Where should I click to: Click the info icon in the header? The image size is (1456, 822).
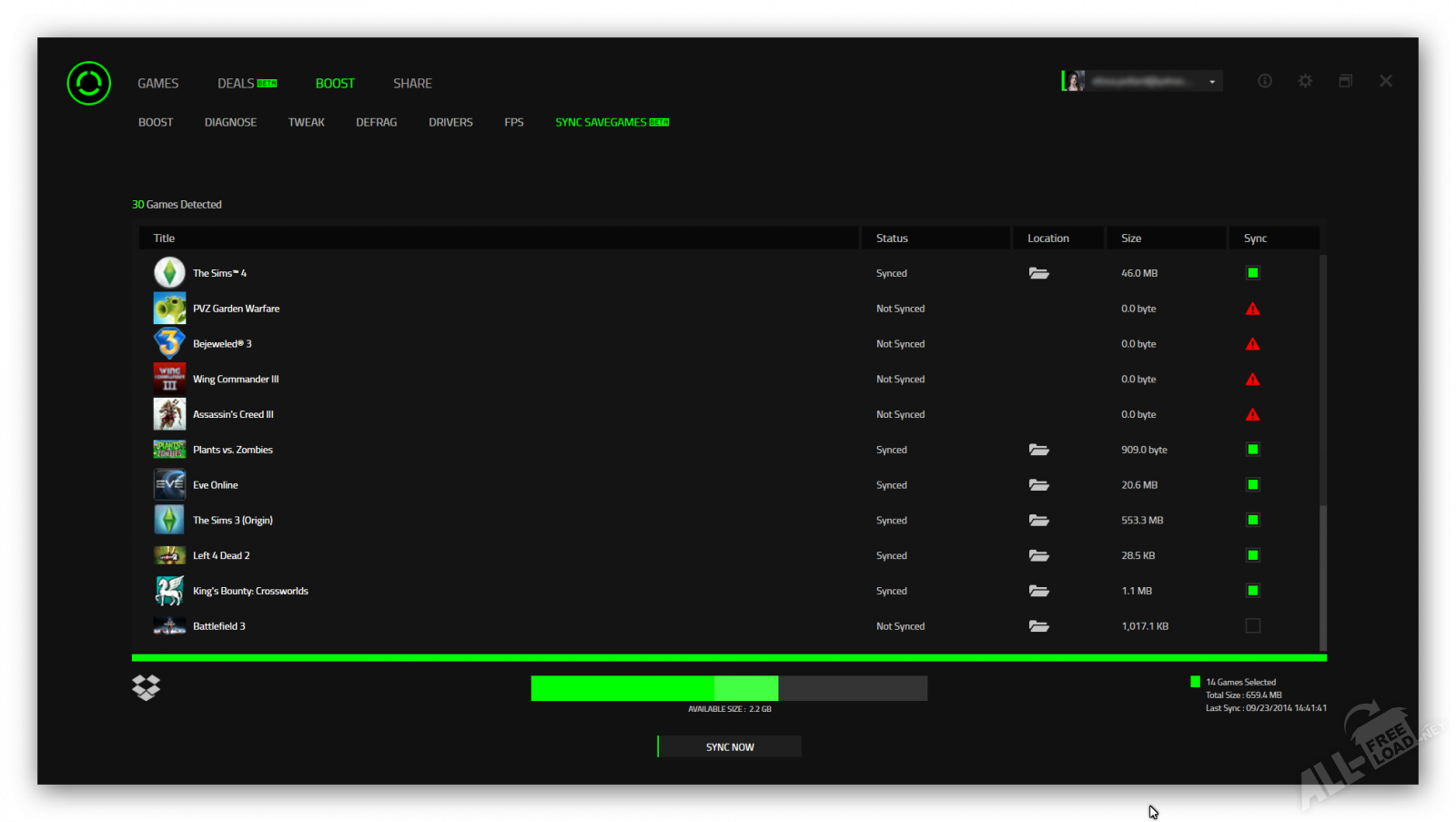click(x=1265, y=81)
